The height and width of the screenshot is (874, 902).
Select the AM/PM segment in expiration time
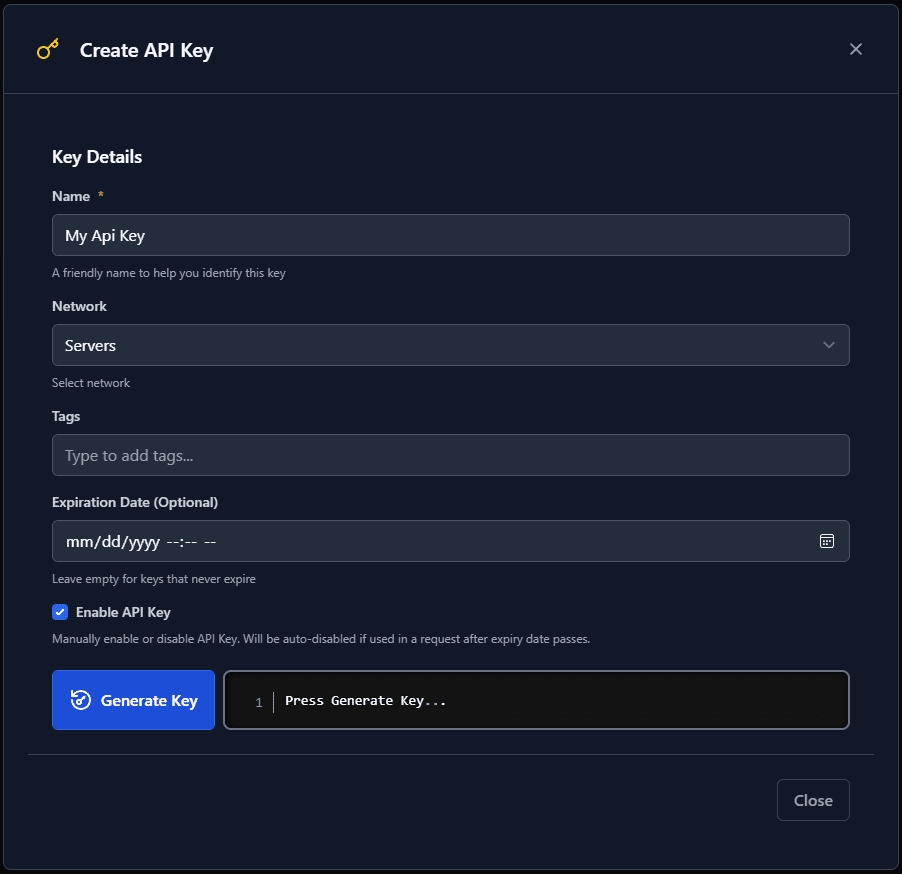click(x=210, y=542)
